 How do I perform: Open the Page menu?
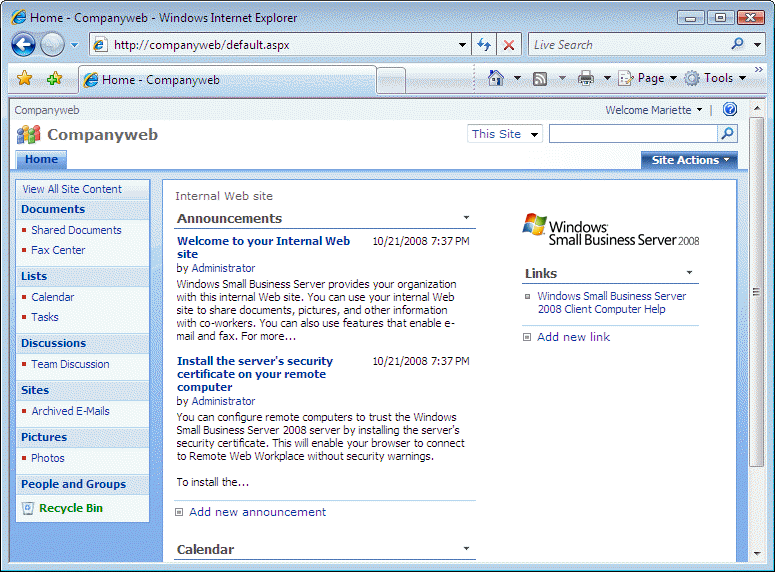[648, 78]
